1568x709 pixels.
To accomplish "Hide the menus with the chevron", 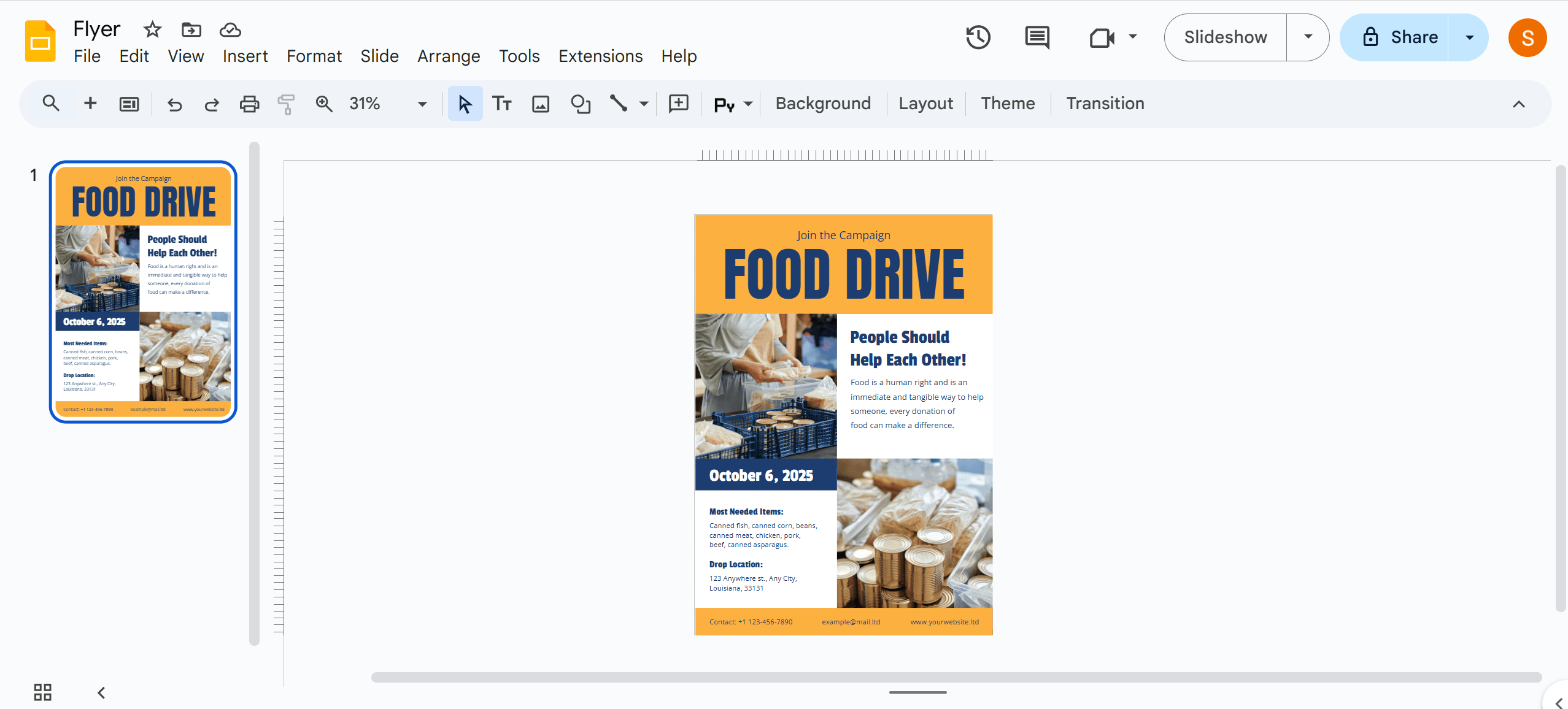I will 1519,104.
